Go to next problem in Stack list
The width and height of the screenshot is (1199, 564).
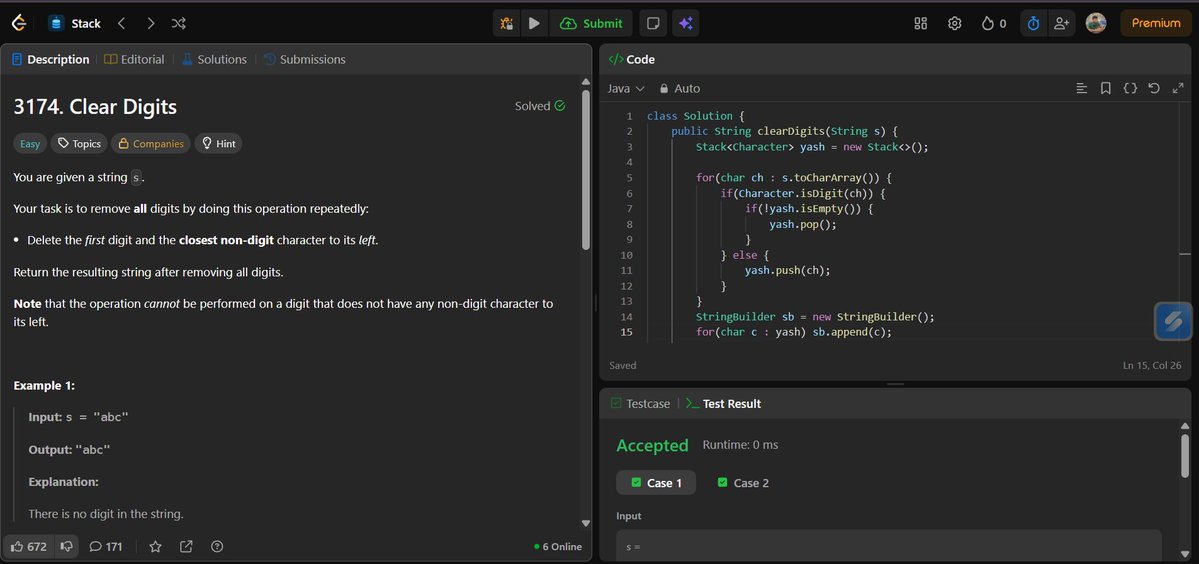[x=151, y=24]
